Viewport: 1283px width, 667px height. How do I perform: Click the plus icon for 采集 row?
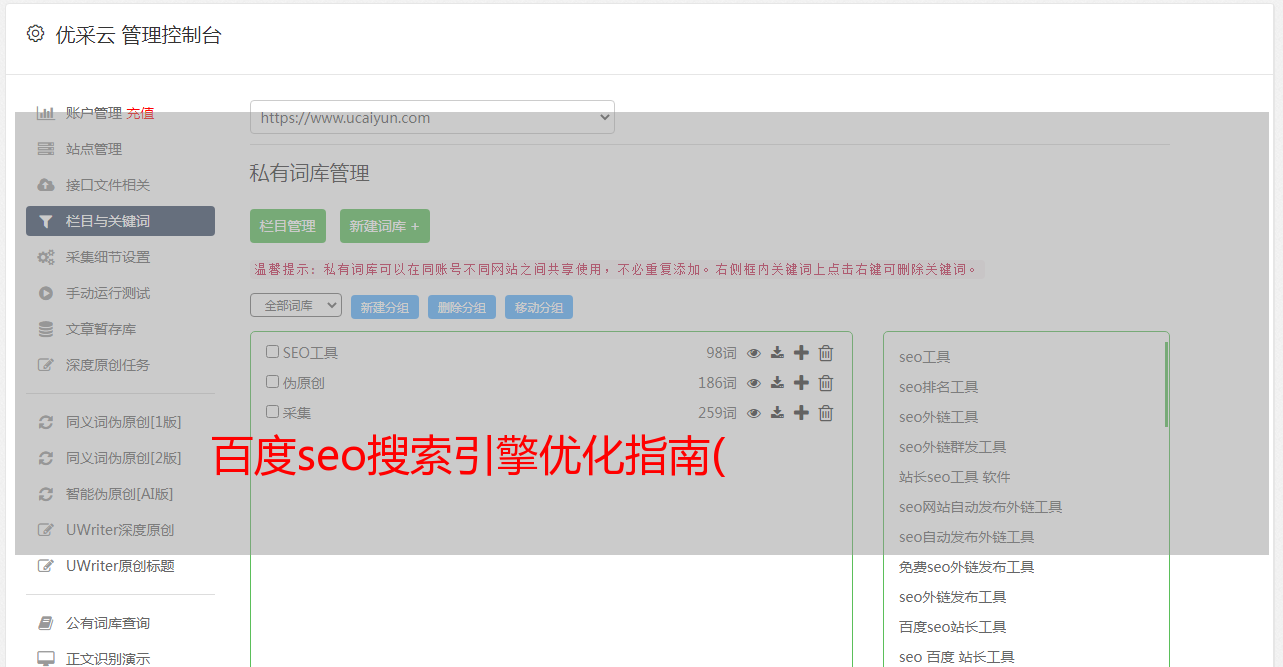pyautogui.click(x=801, y=413)
